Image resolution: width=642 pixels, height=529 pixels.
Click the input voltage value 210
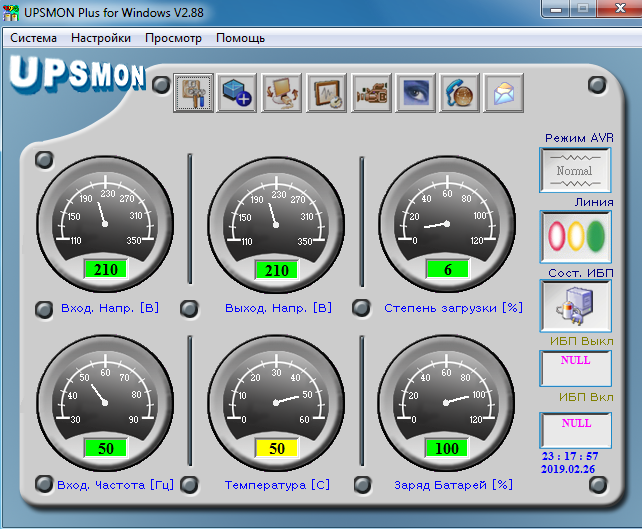[x=106, y=269]
